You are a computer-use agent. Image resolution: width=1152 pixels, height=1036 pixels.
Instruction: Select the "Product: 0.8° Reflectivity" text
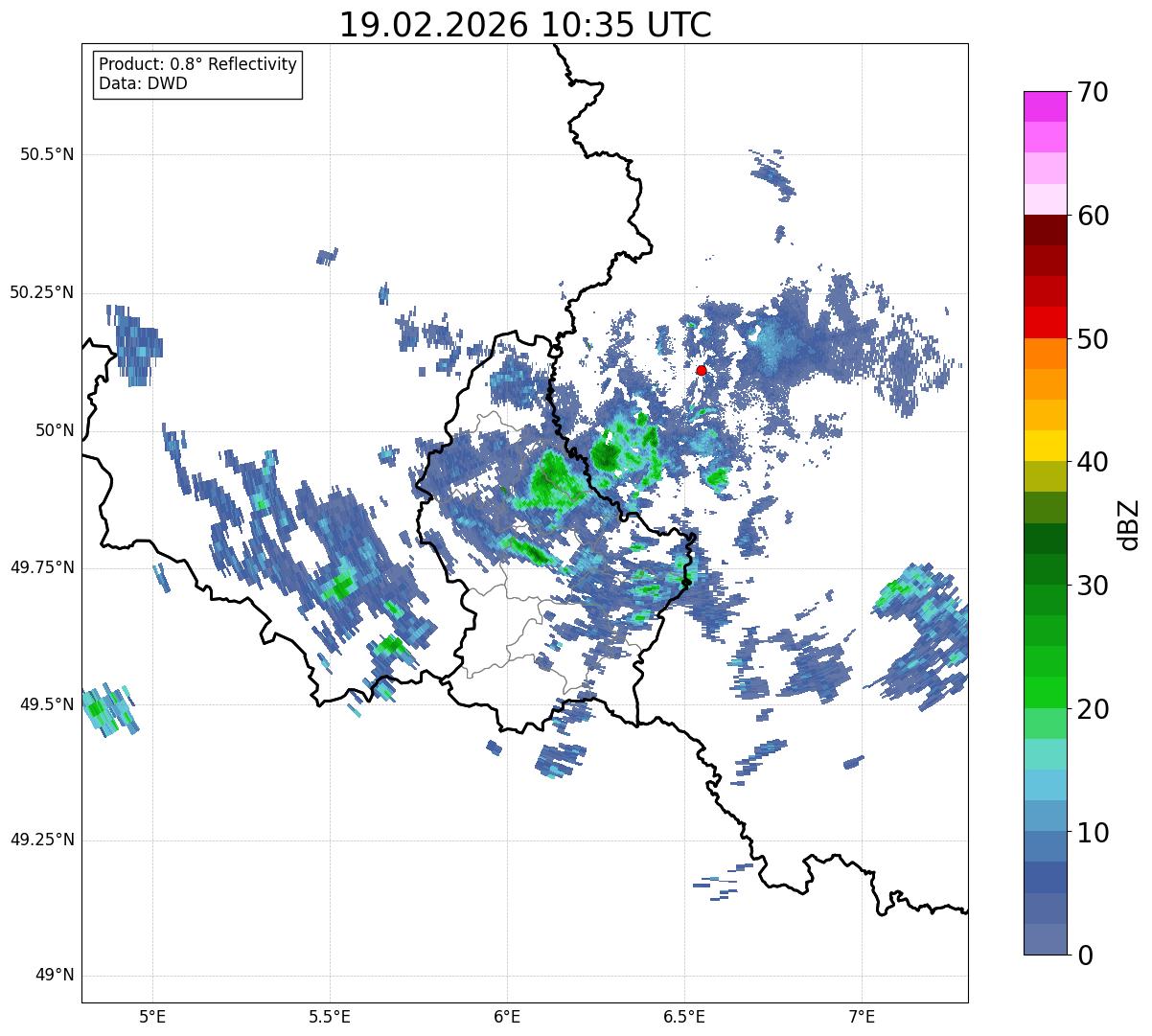[x=197, y=64]
